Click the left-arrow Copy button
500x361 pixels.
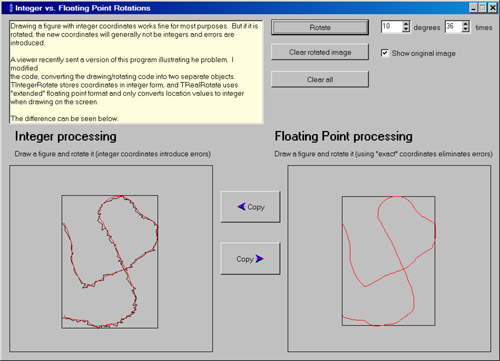[250, 207]
